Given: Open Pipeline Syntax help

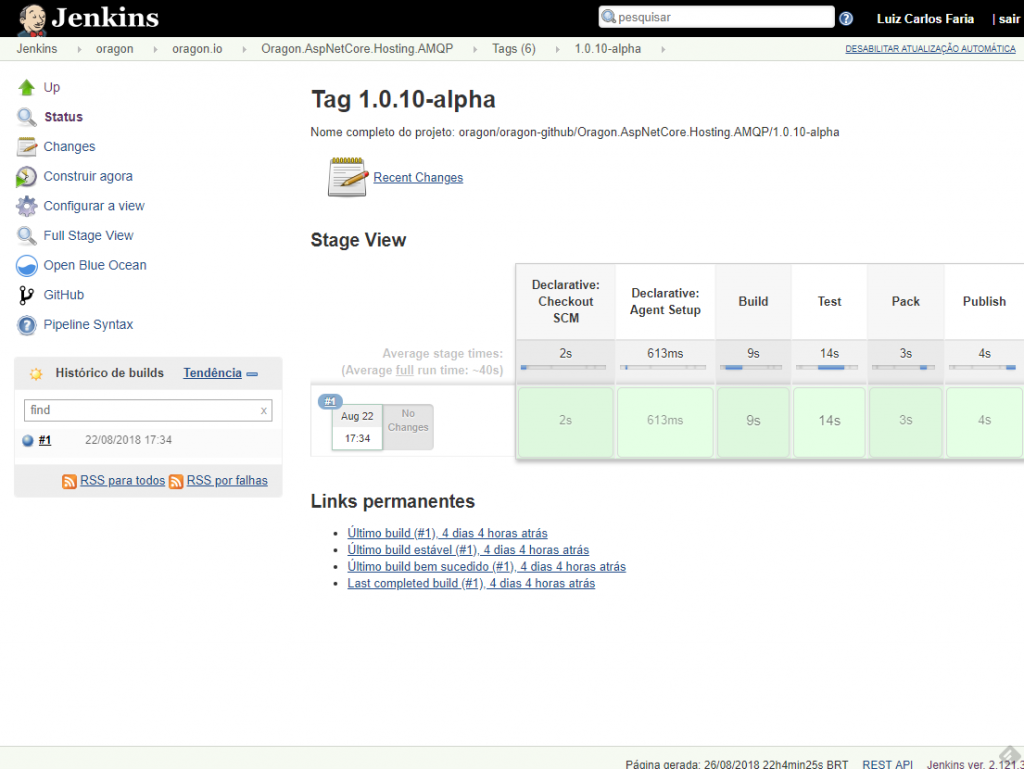Looking at the screenshot, I should [x=87, y=324].
